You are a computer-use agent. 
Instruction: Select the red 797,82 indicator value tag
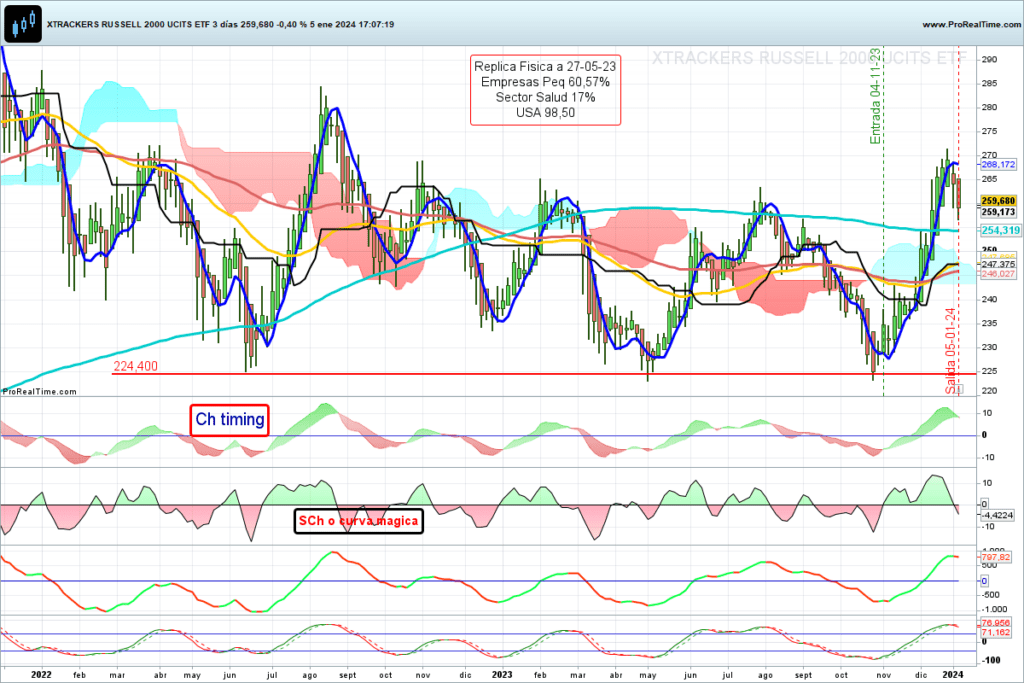click(x=995, y=557)
